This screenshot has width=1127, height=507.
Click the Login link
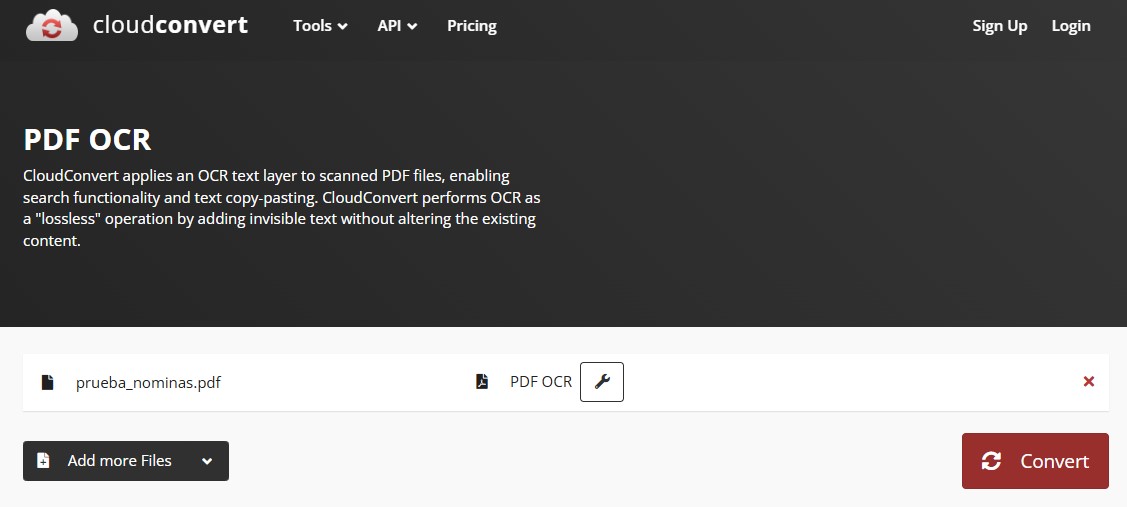(1071, 26)
